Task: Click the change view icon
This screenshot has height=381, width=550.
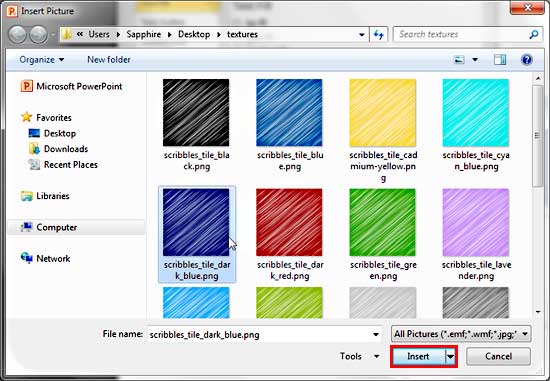Action: (x=459, y=60)
